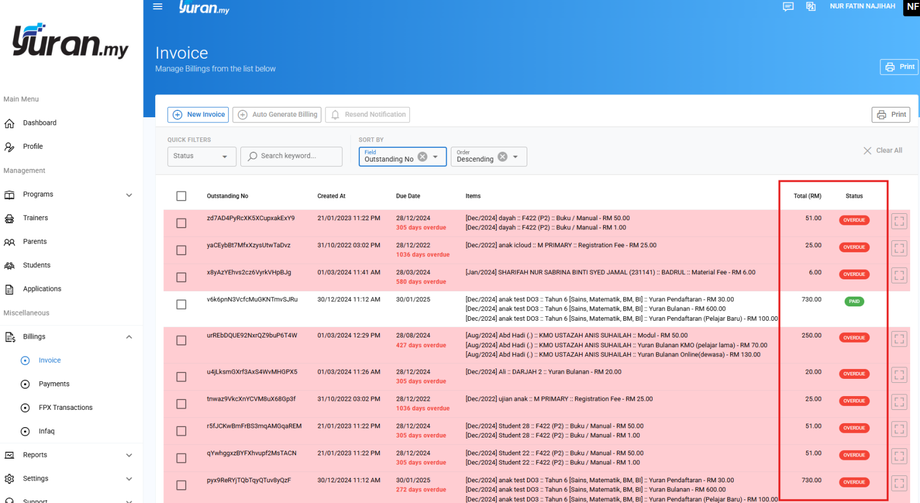Open Dashboard from the sidebar
Screen dimensions: 920x503
[40, 123]
